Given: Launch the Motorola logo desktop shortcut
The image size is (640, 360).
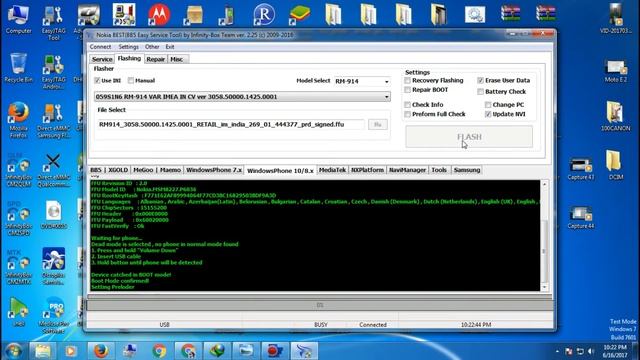Looking at the screenshot, I should point(159,15).
